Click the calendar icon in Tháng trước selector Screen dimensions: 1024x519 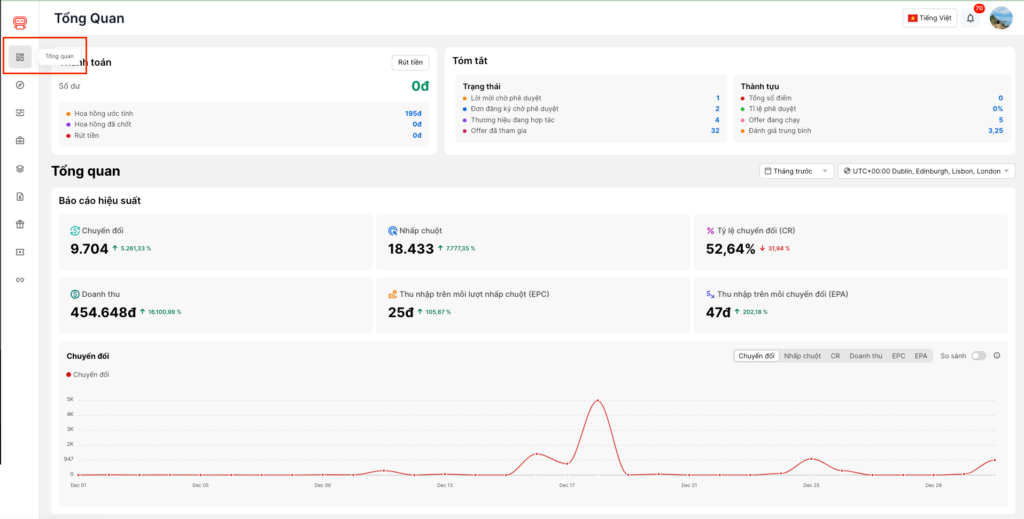[x=767, y=171]
